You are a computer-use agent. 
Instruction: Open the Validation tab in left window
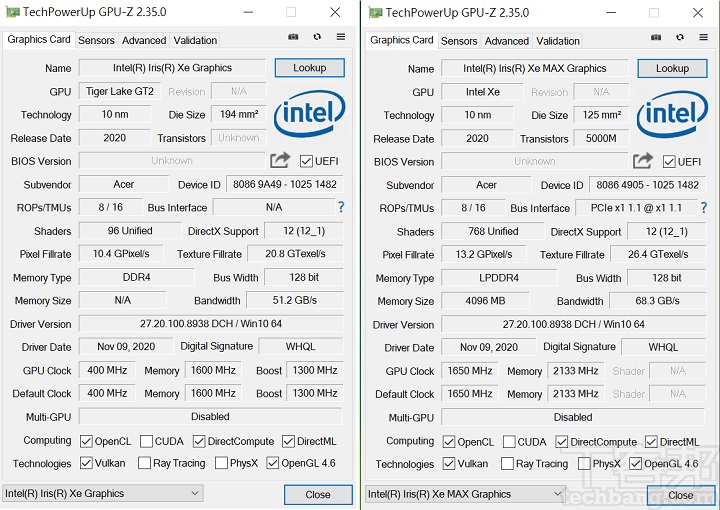coord(195,41)
